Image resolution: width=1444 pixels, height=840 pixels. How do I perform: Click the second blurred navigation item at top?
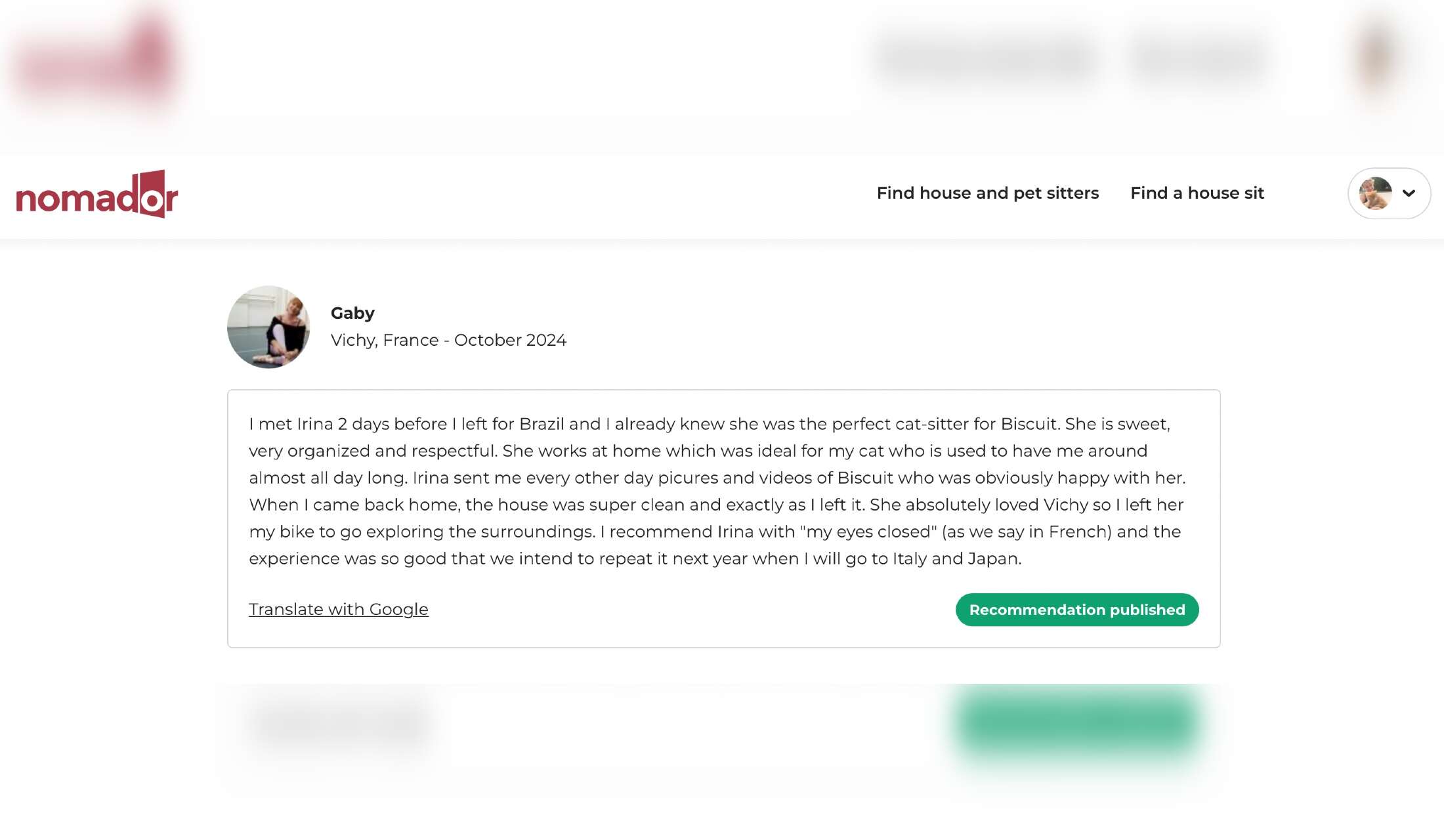click(1198, 58)
